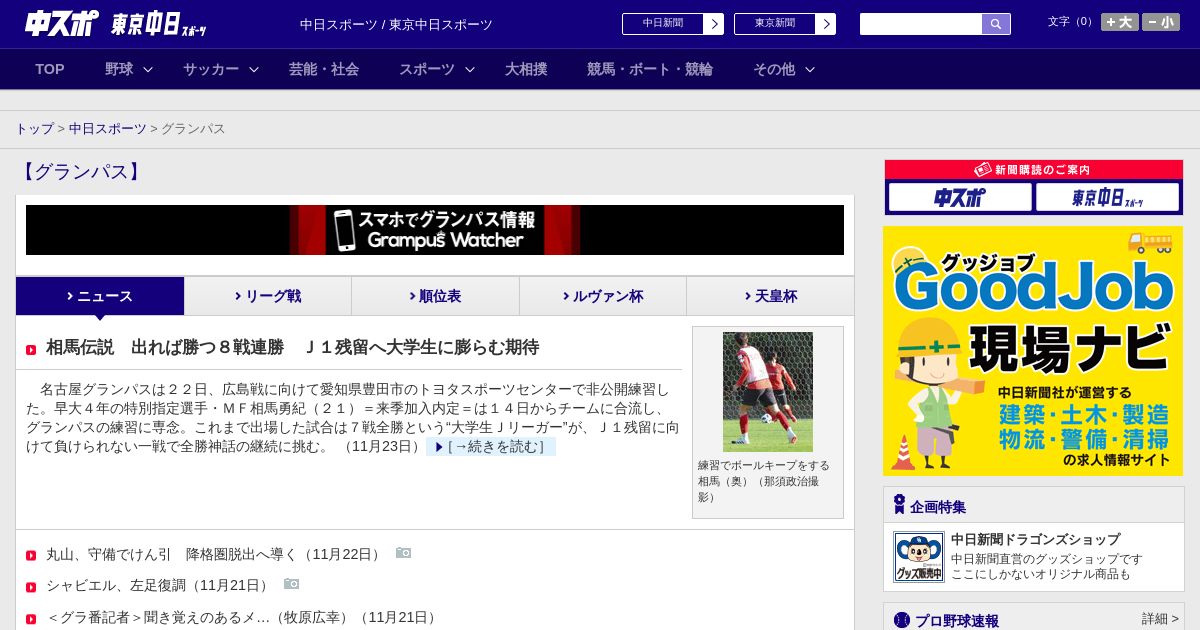
Task: Decrease text size with －小 button
Action: [x=1160, y=22]
